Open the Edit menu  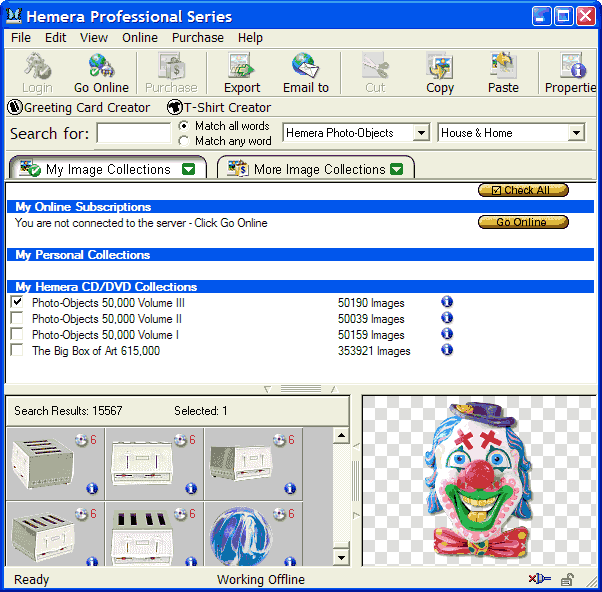[55, 38]
